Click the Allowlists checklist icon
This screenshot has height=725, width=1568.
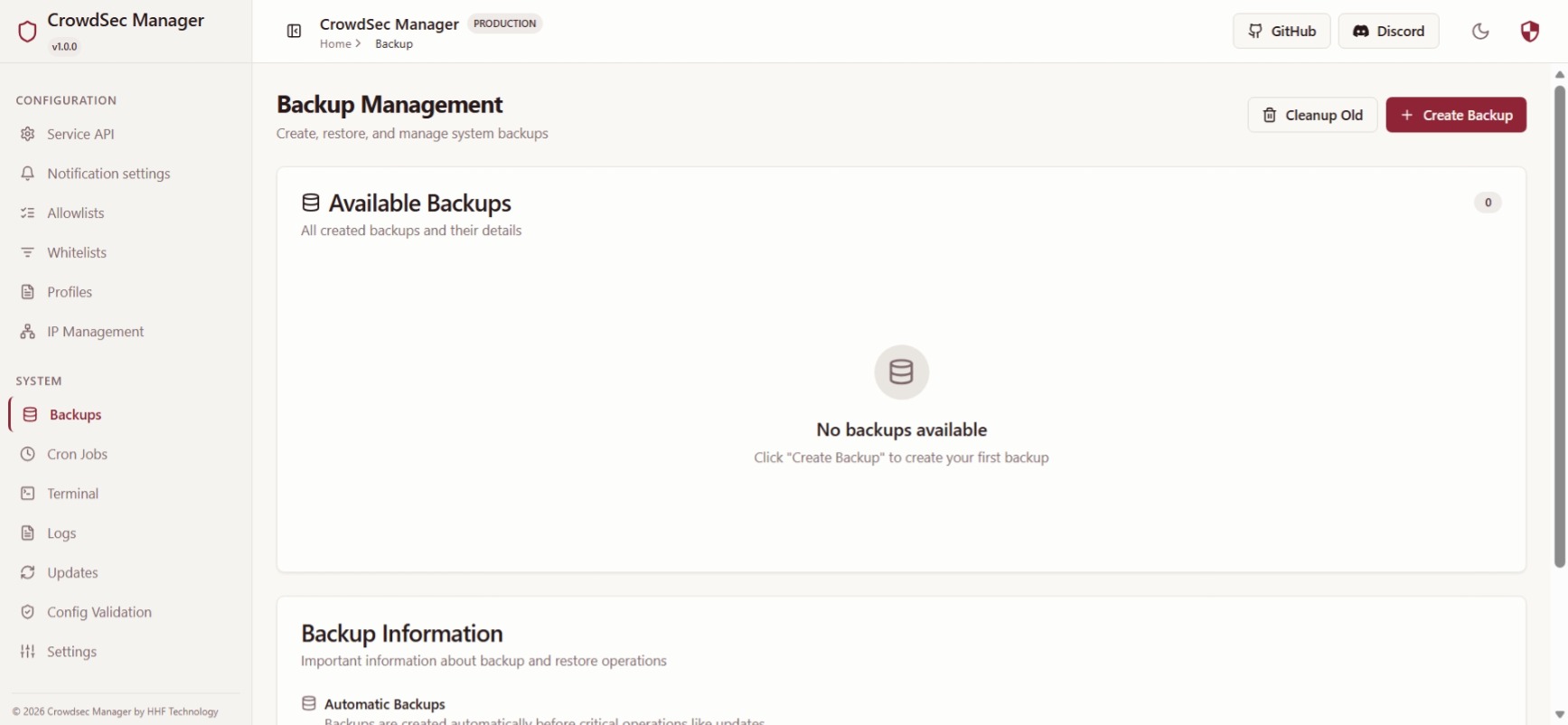click(x=28, y=213)
